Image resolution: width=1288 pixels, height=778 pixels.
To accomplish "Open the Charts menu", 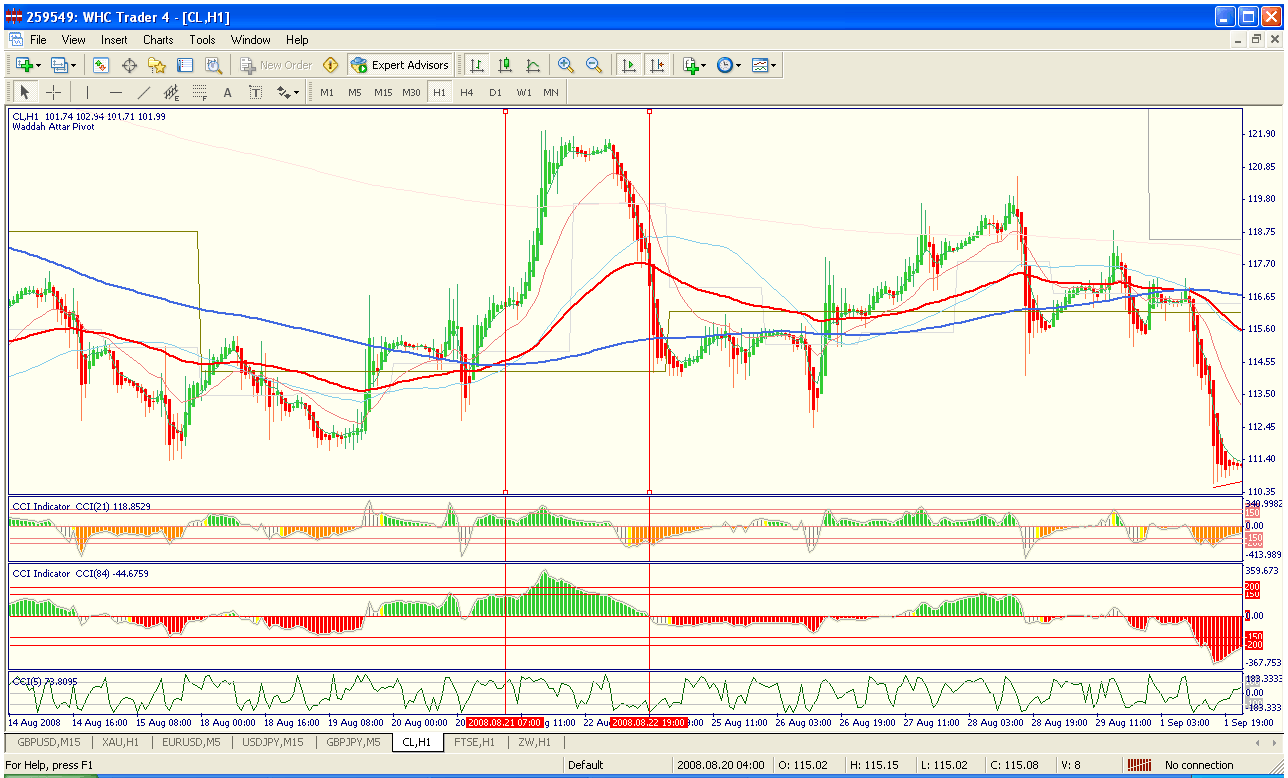I will [x=158, y=40].
